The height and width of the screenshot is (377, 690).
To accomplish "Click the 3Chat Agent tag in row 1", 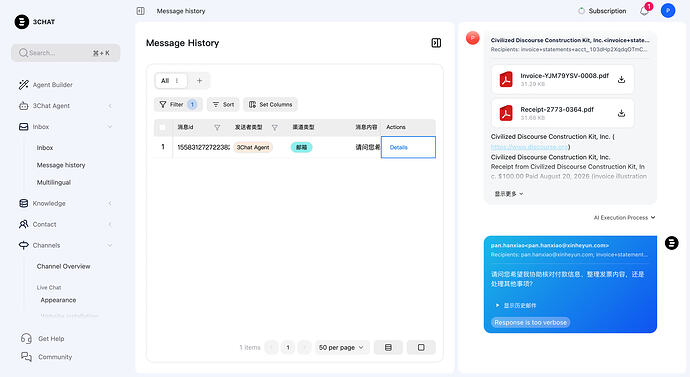I will 253,147.
